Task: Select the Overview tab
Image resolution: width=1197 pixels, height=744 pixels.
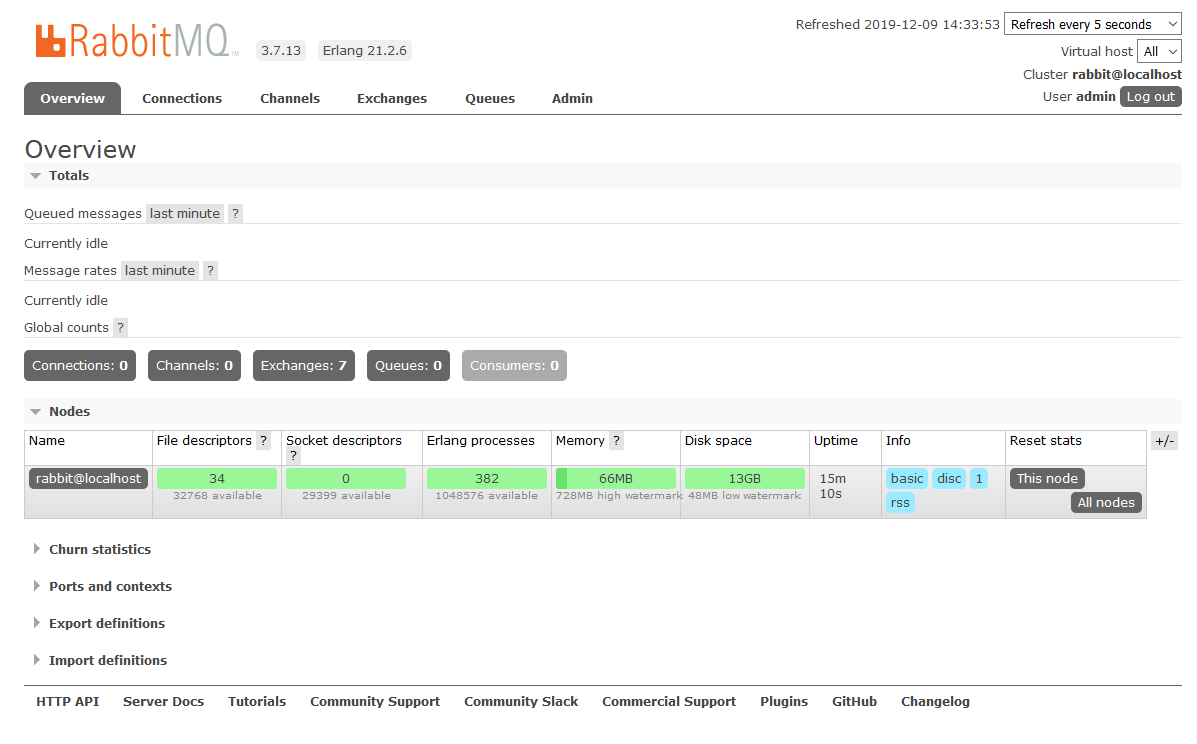Action: (x=73, y=98)
